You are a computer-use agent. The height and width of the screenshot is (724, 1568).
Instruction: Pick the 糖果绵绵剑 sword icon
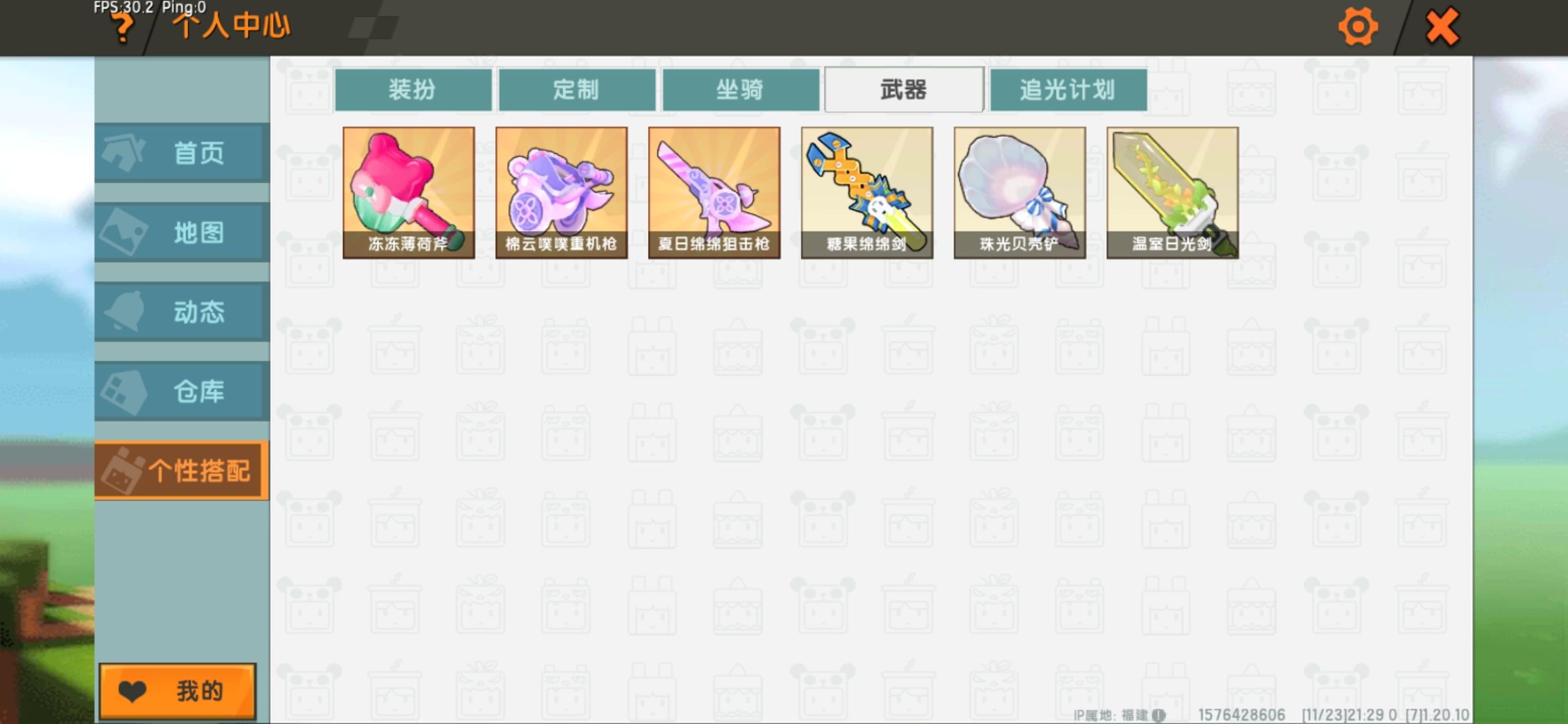867,193
